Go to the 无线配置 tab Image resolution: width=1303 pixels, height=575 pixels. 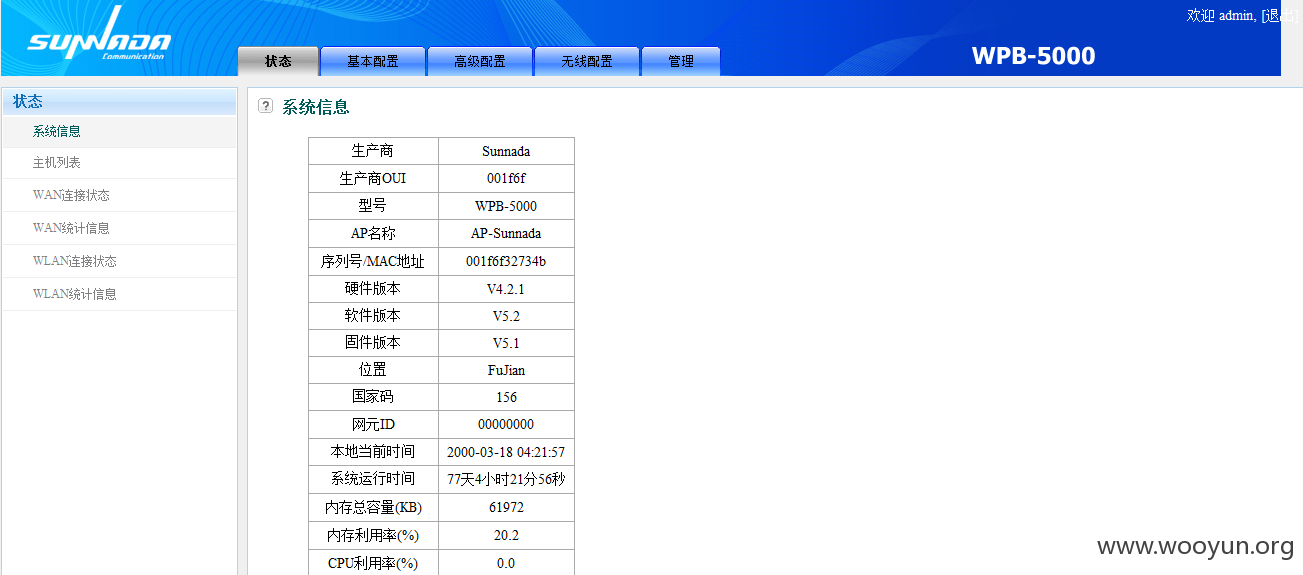(586, 61)
